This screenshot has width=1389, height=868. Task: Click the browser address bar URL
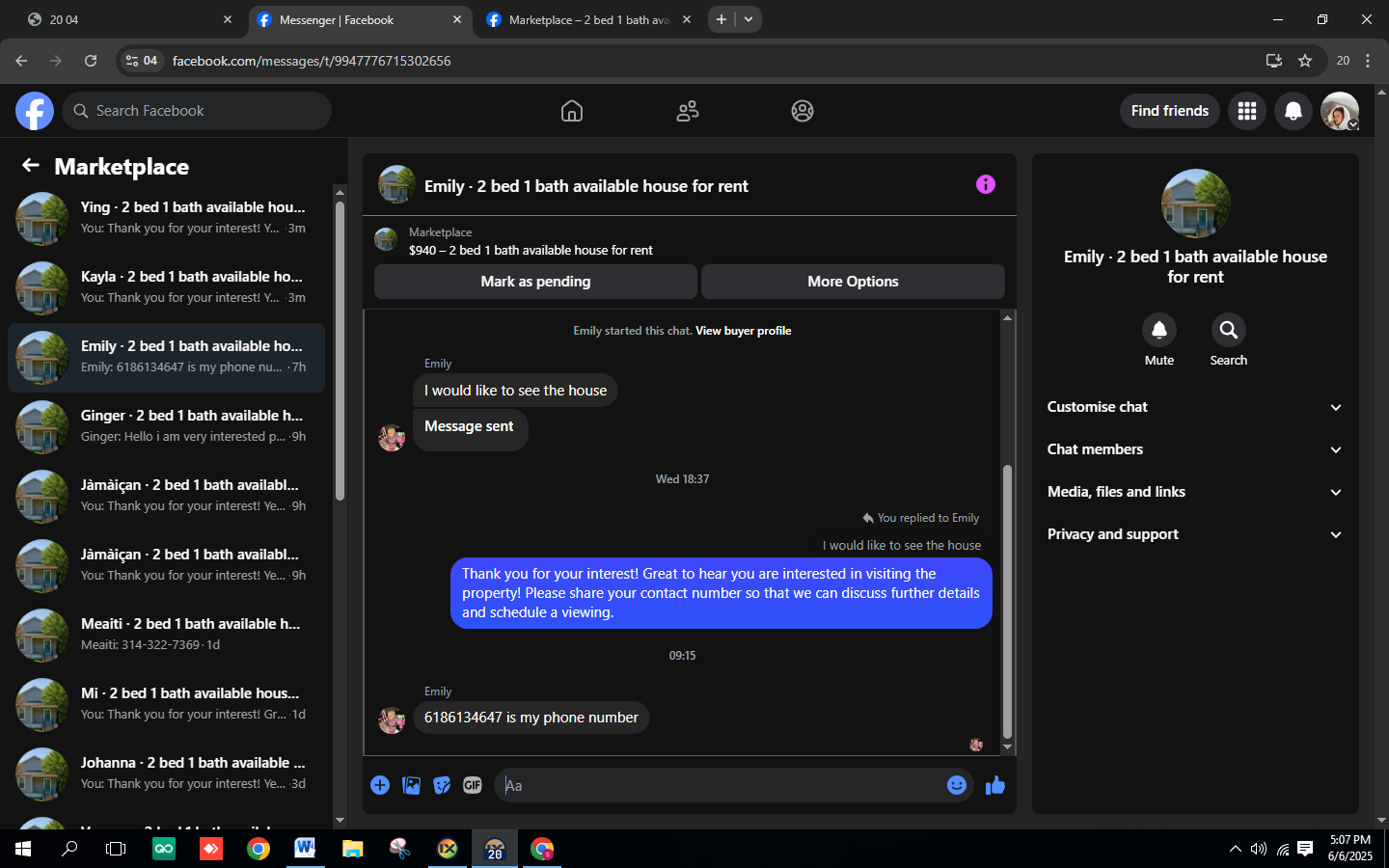[312, 61]
